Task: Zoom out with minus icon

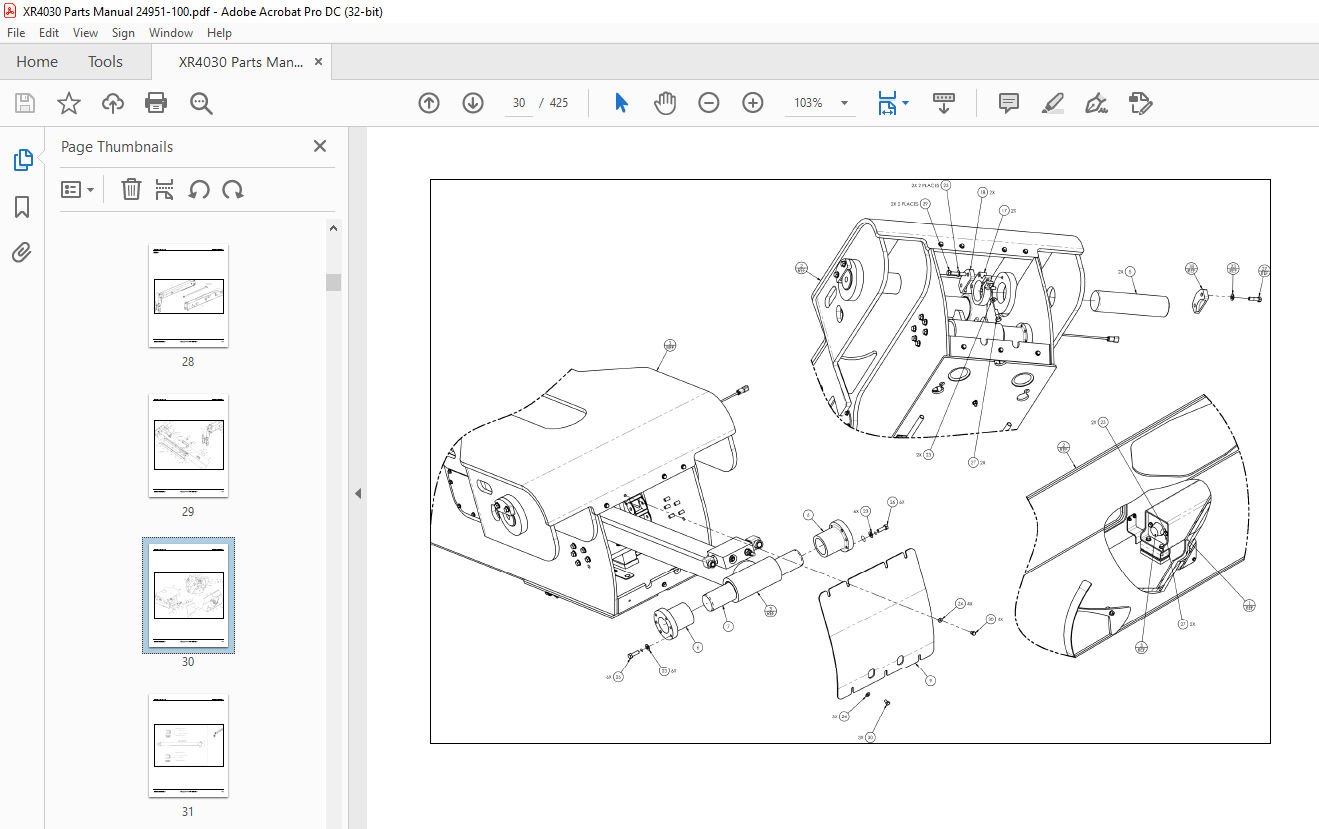Action: tap(709, 103)
